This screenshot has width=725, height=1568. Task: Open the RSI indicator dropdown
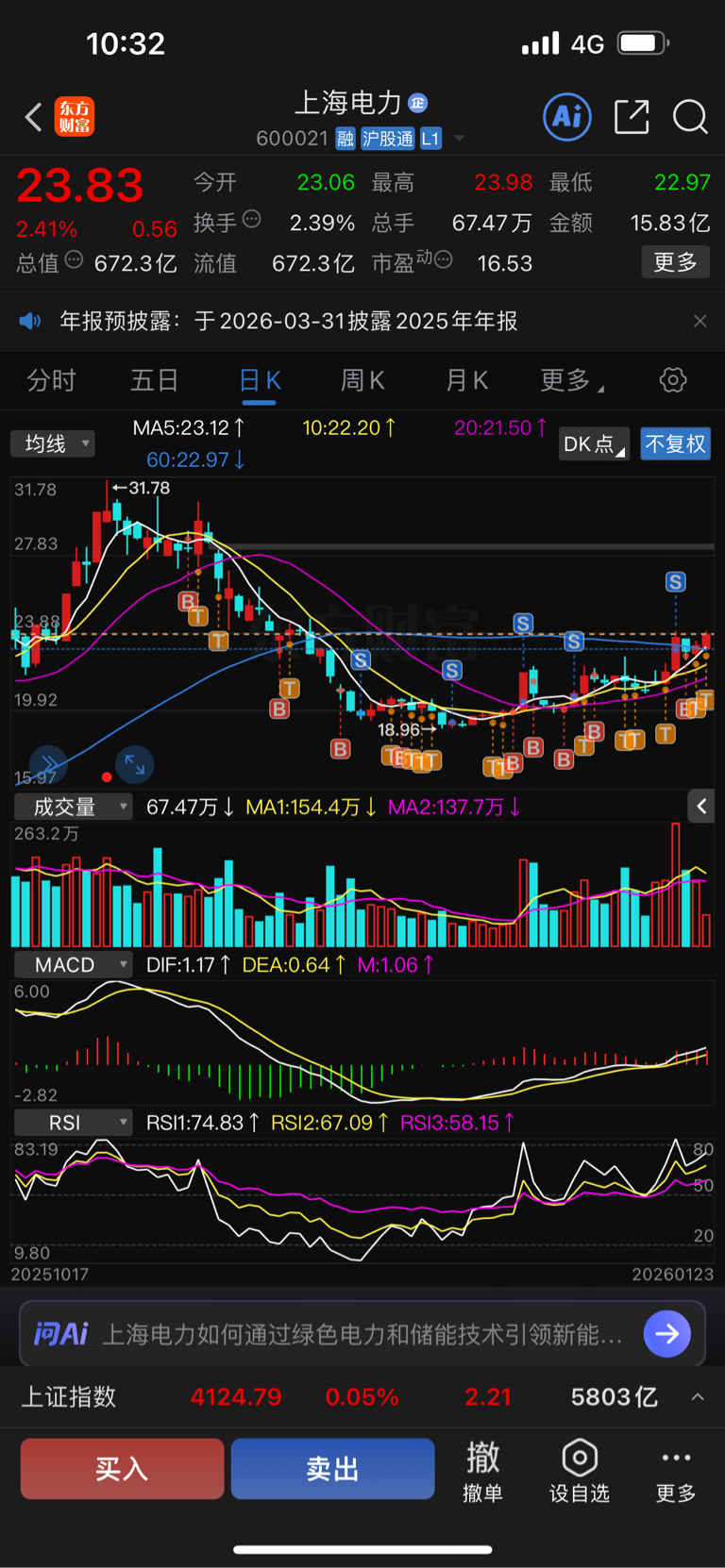pyautogui.click(x=74, y=1123)
